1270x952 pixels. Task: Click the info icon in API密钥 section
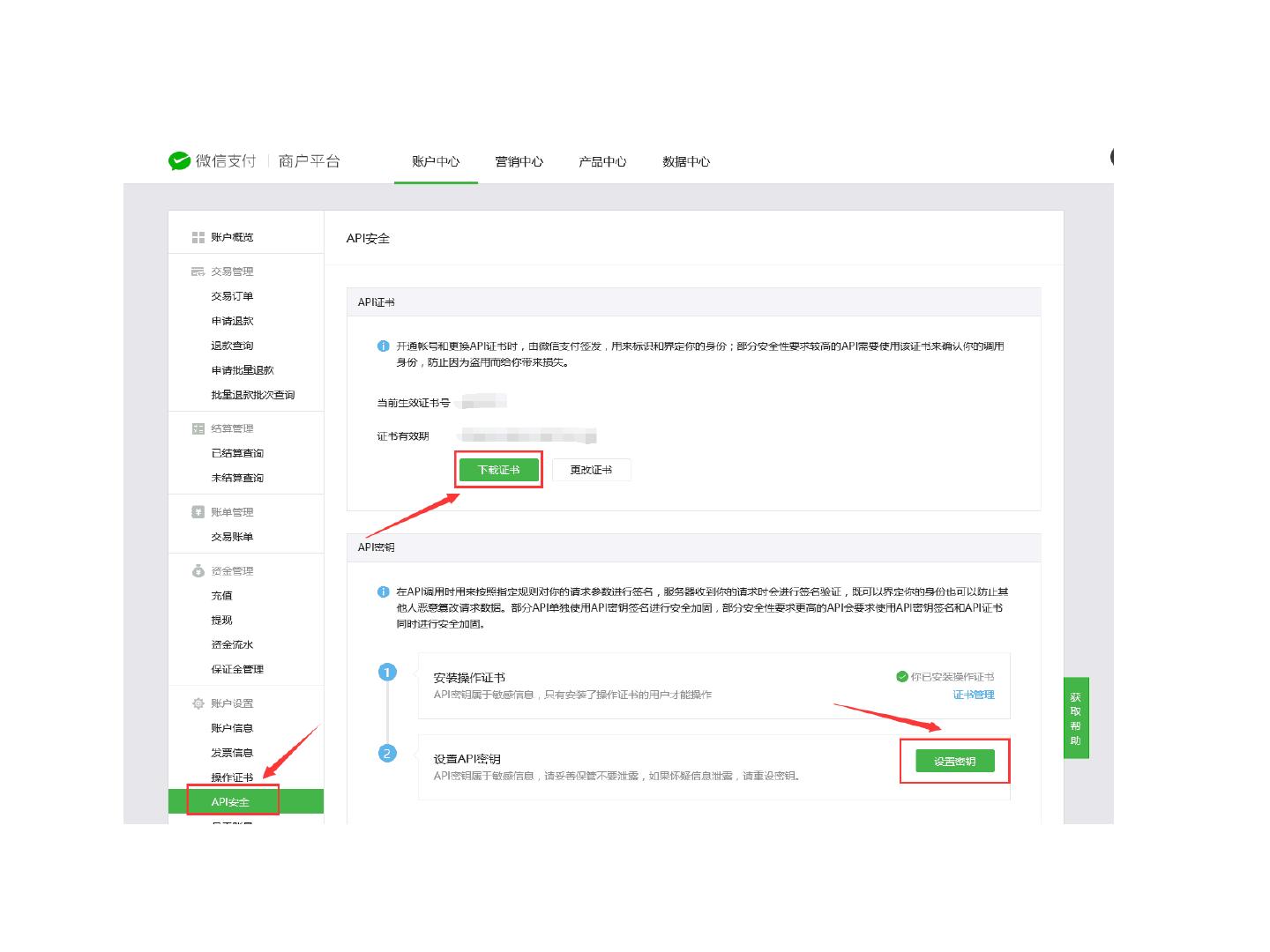[383, 591]
